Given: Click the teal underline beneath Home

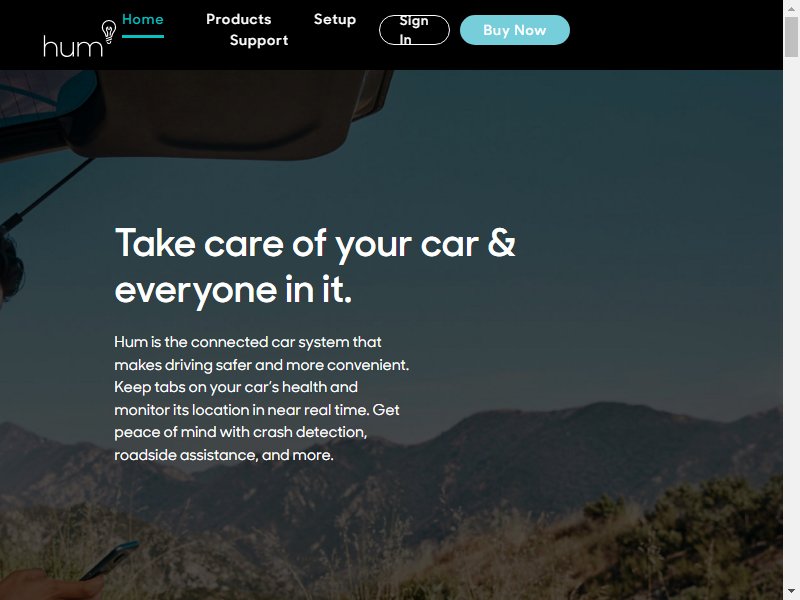Looking at the screenshot, I should click(x=143, y=36).
